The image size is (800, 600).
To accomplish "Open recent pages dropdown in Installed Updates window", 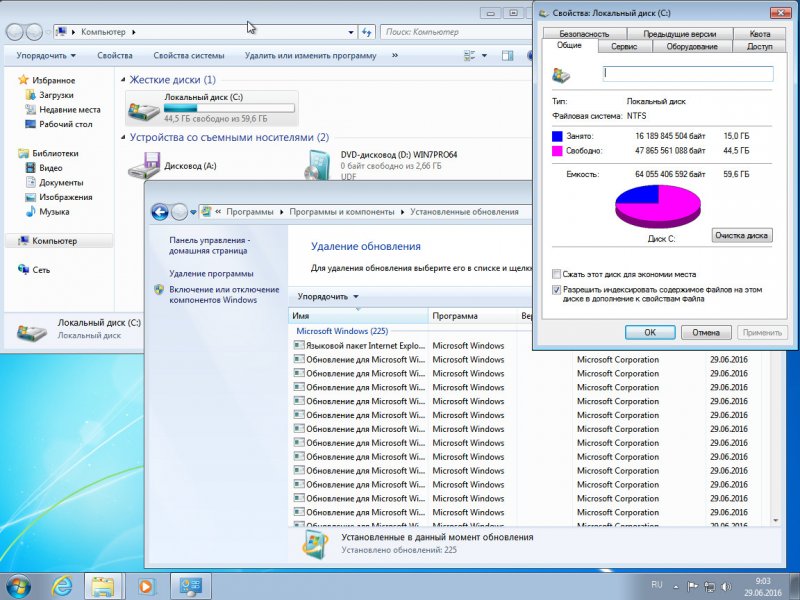I will 193,212.
